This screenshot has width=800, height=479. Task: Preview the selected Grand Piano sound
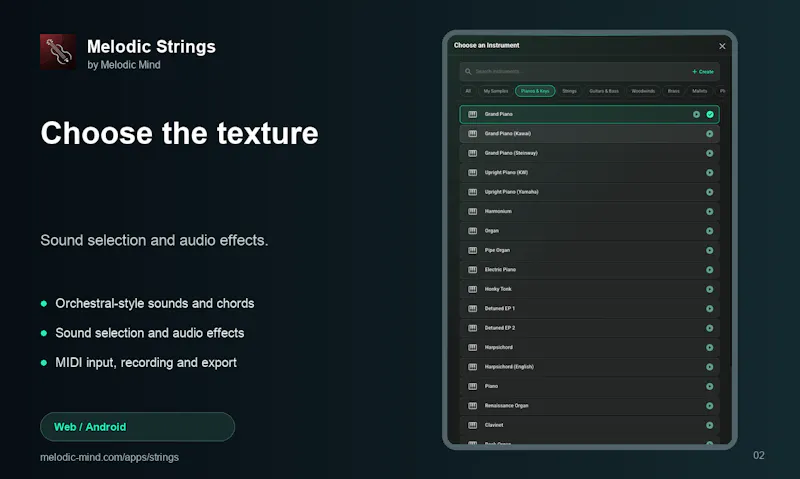[696, 114]
